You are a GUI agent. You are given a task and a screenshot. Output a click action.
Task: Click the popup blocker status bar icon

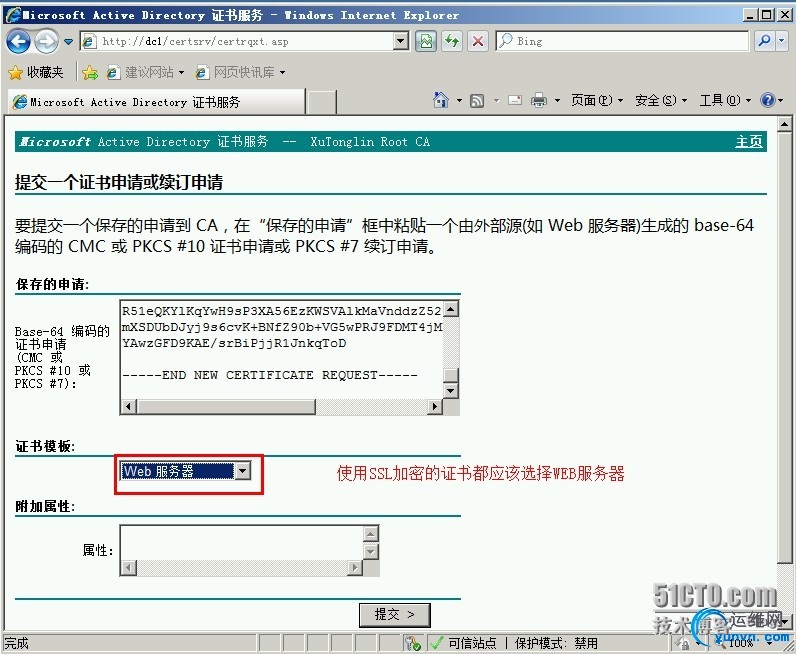coord(412,643)
